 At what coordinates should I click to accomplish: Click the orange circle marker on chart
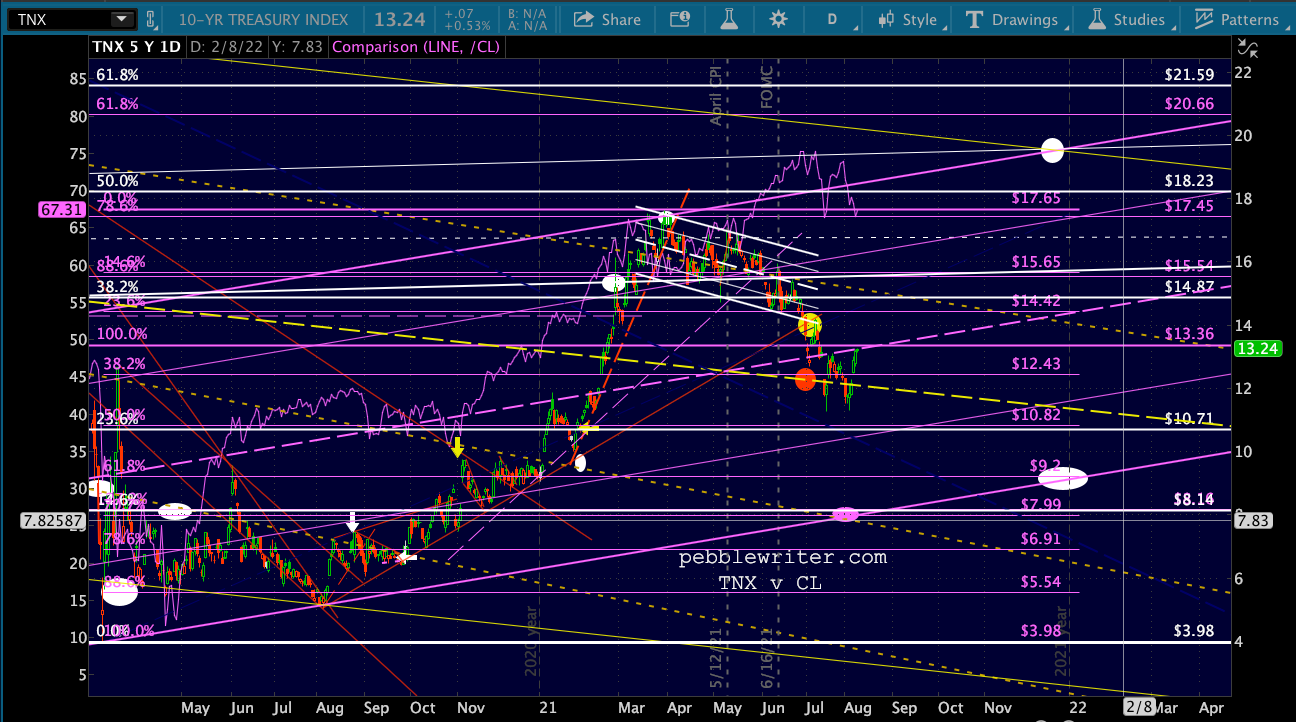click(805, 379)
